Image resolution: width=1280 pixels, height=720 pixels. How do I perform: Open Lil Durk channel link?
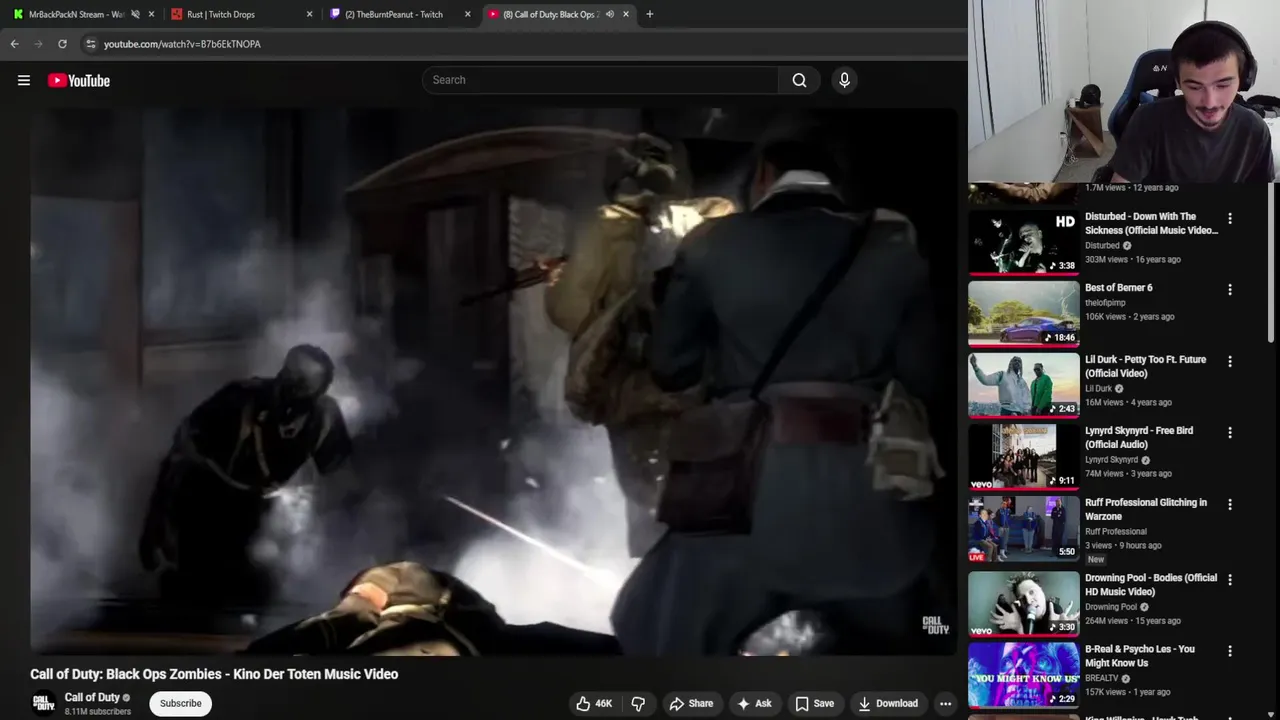1098,389
